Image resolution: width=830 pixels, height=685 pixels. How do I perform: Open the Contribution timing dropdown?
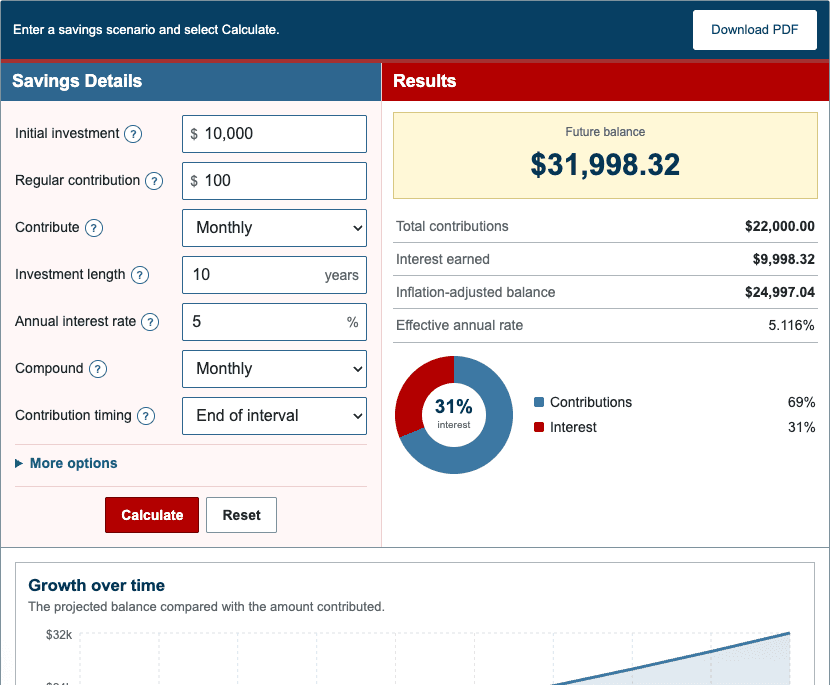pos(274,416)
